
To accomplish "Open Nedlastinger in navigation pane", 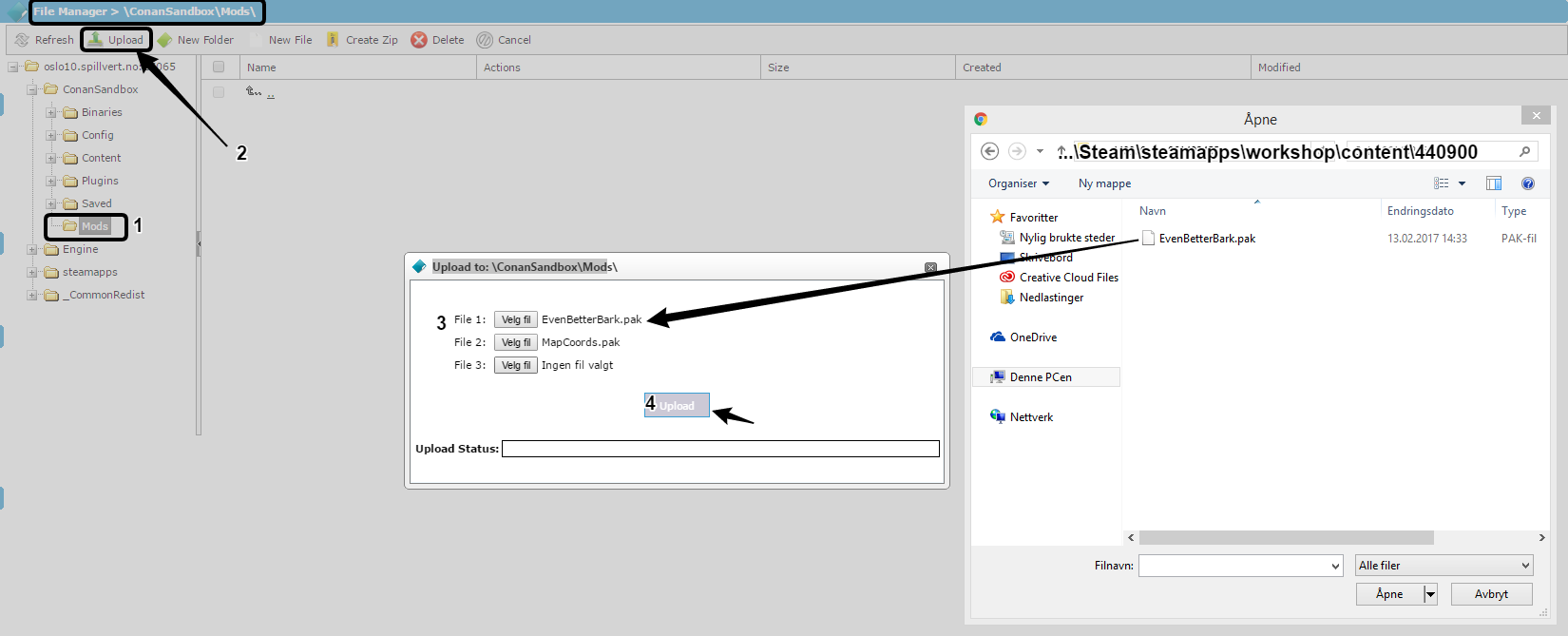I will (x=1051, y=298).
